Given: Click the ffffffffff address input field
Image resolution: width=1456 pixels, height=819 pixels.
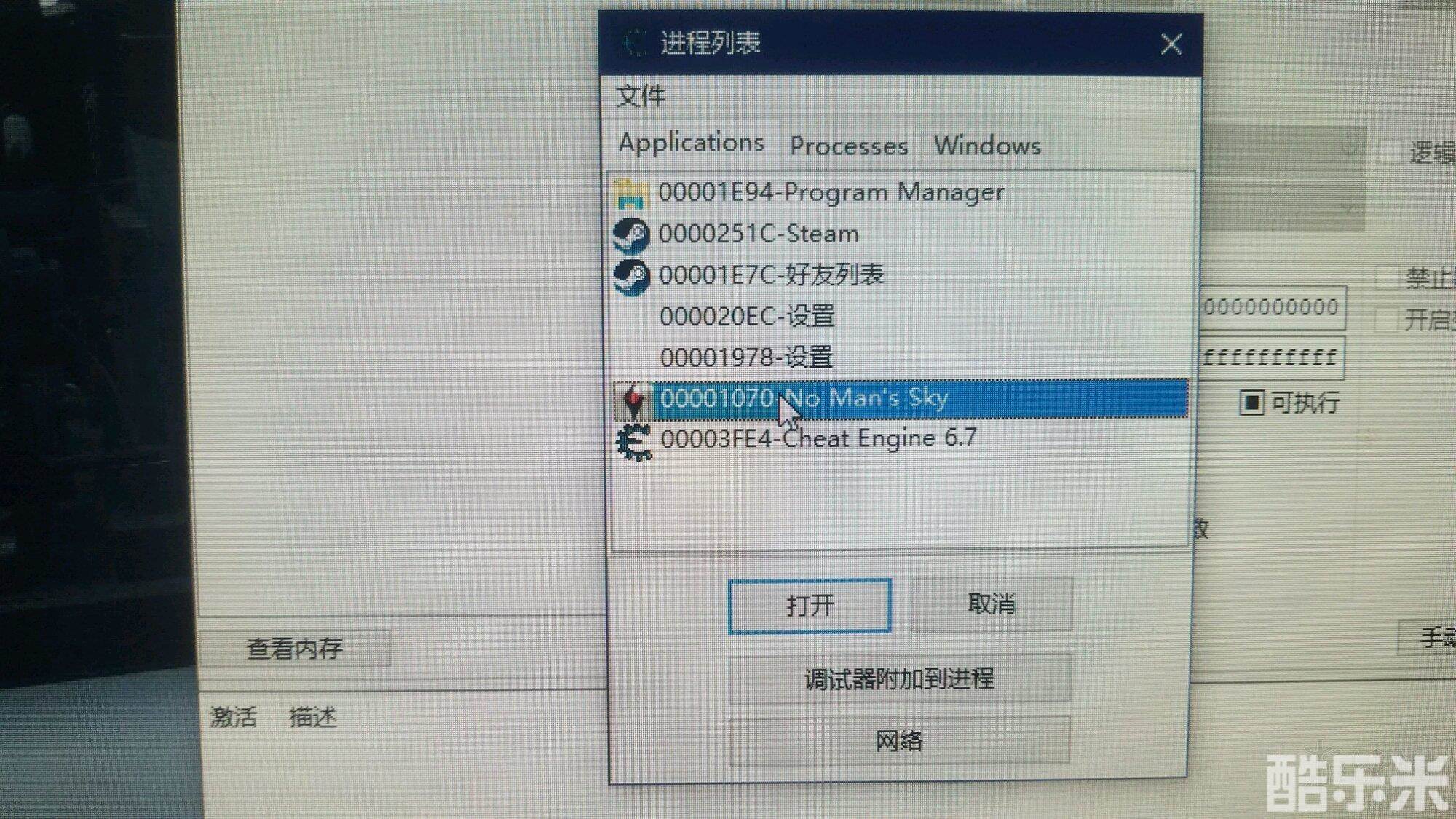Looking at the screenshot, I should (1271, 357).
